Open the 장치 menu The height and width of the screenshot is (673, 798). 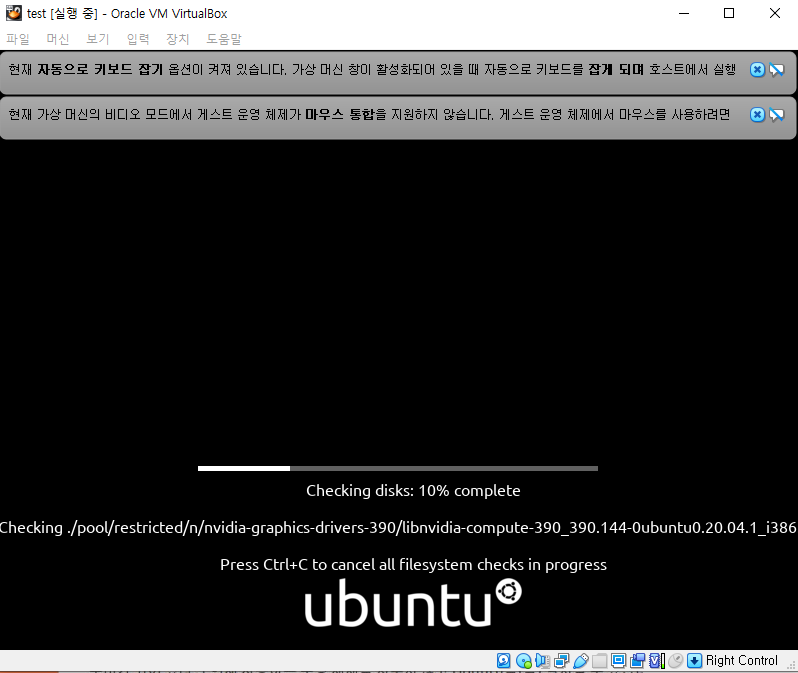[x=178, y=39]
